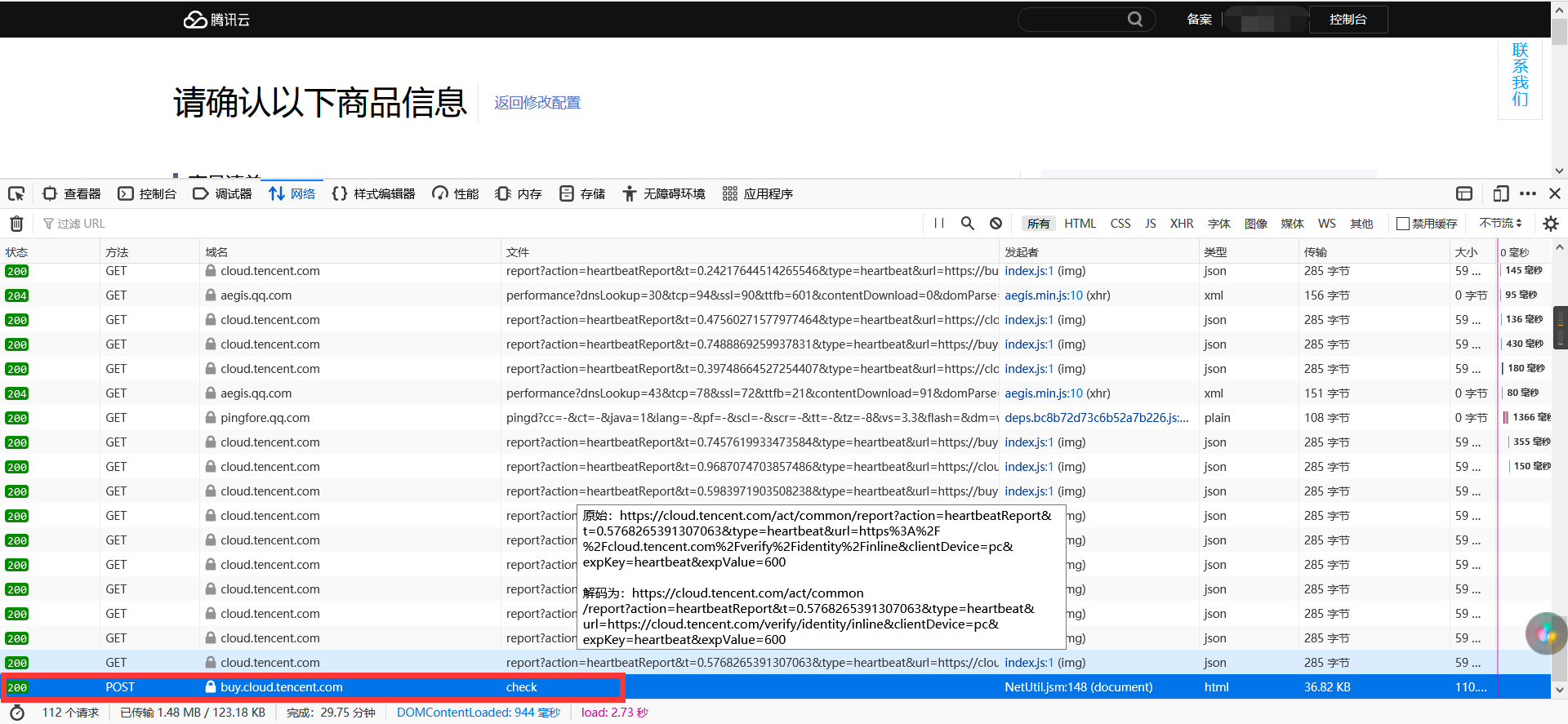Switch to the Console (控制台) devtools tab

pos(148,193)
